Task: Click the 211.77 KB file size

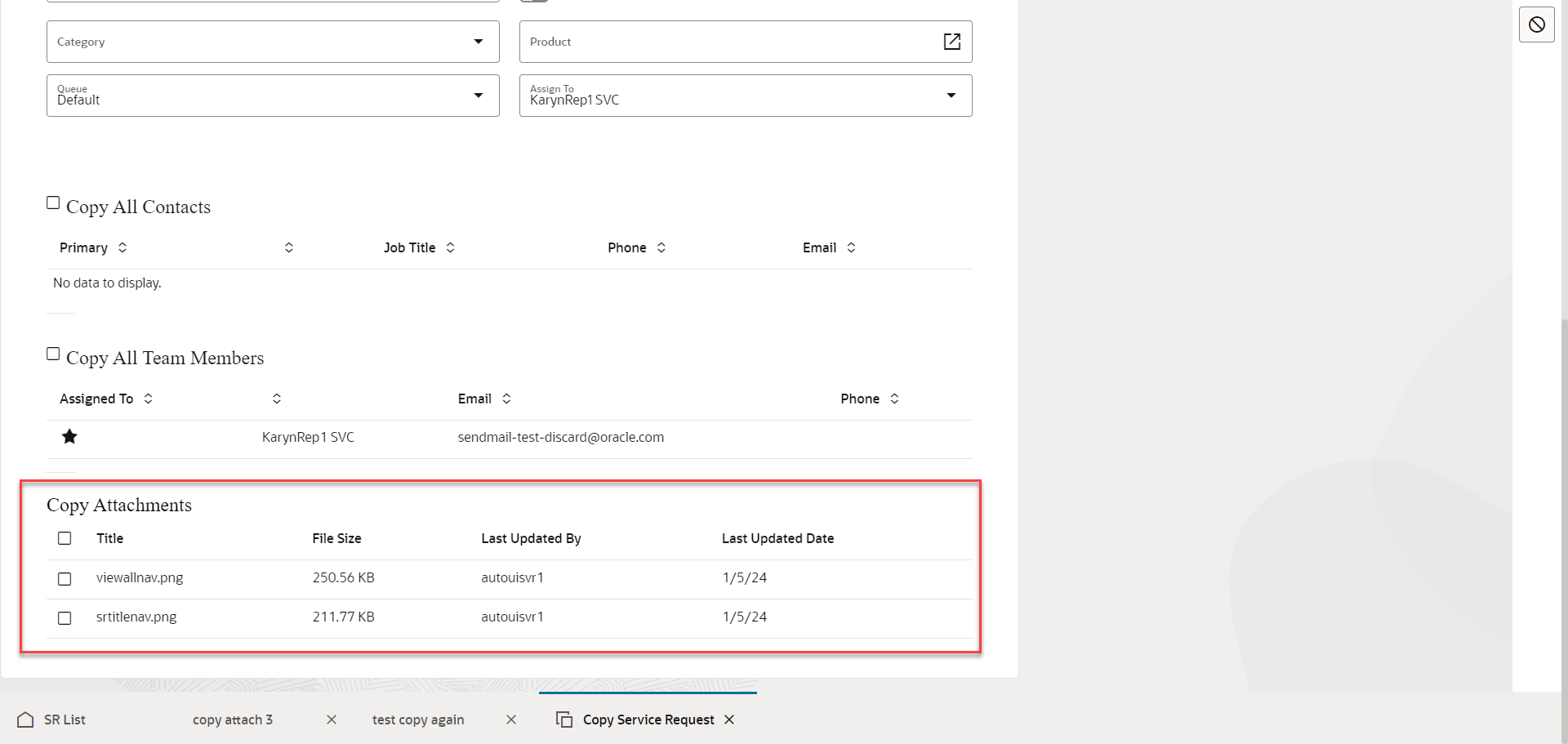Action: click(x=343, y=617)
